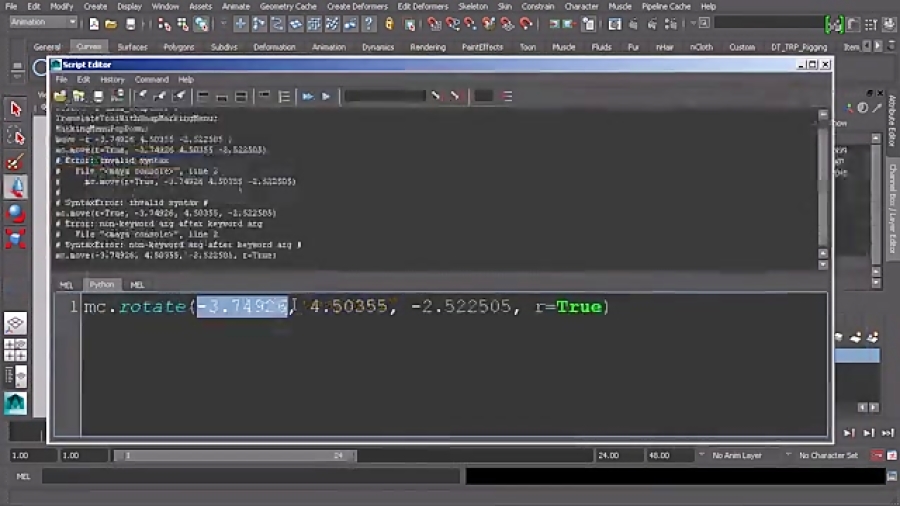This screenshot has height=506, width=900.
Task: Click Script Editor Open Script icon
Action: pos(60,96)
